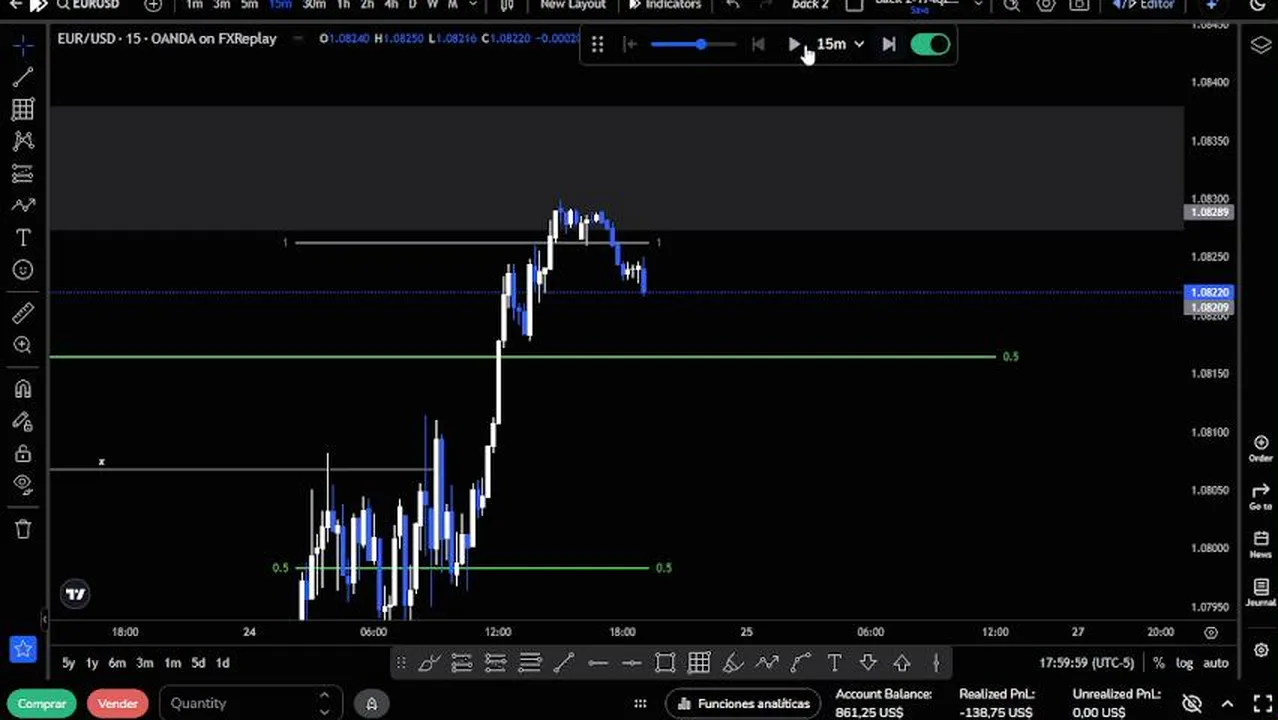Click the lock button next to Quantity
Screen dimensions: 1278x720
pos(371,704)
